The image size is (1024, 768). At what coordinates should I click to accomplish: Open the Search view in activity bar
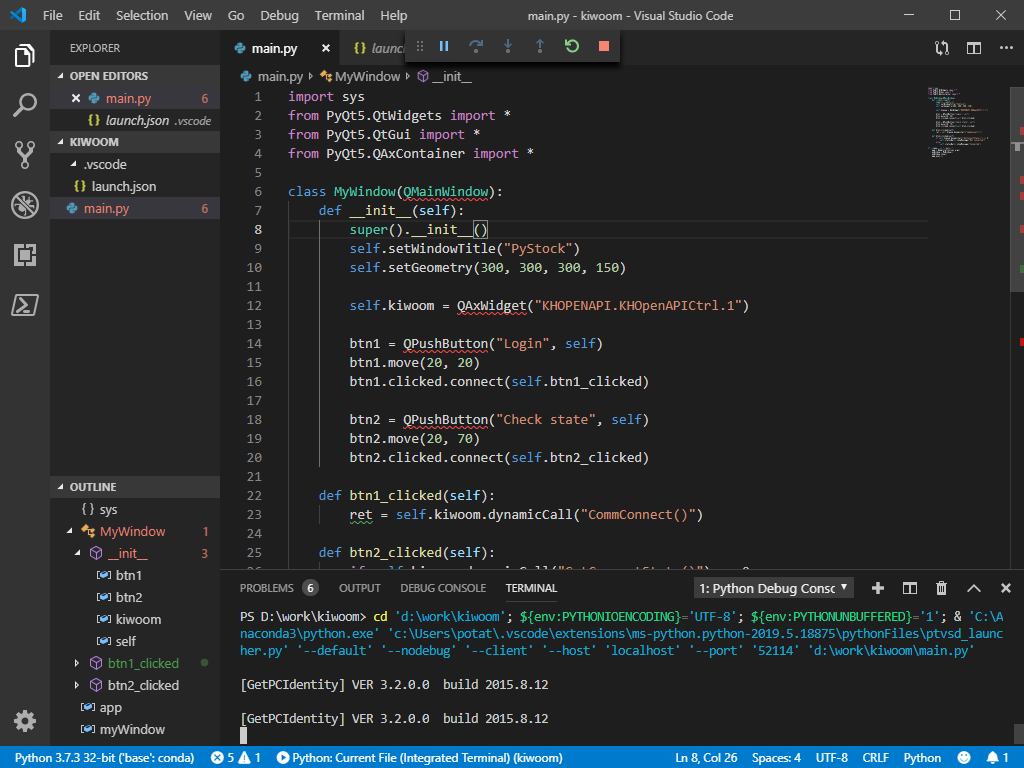point(25,105)
